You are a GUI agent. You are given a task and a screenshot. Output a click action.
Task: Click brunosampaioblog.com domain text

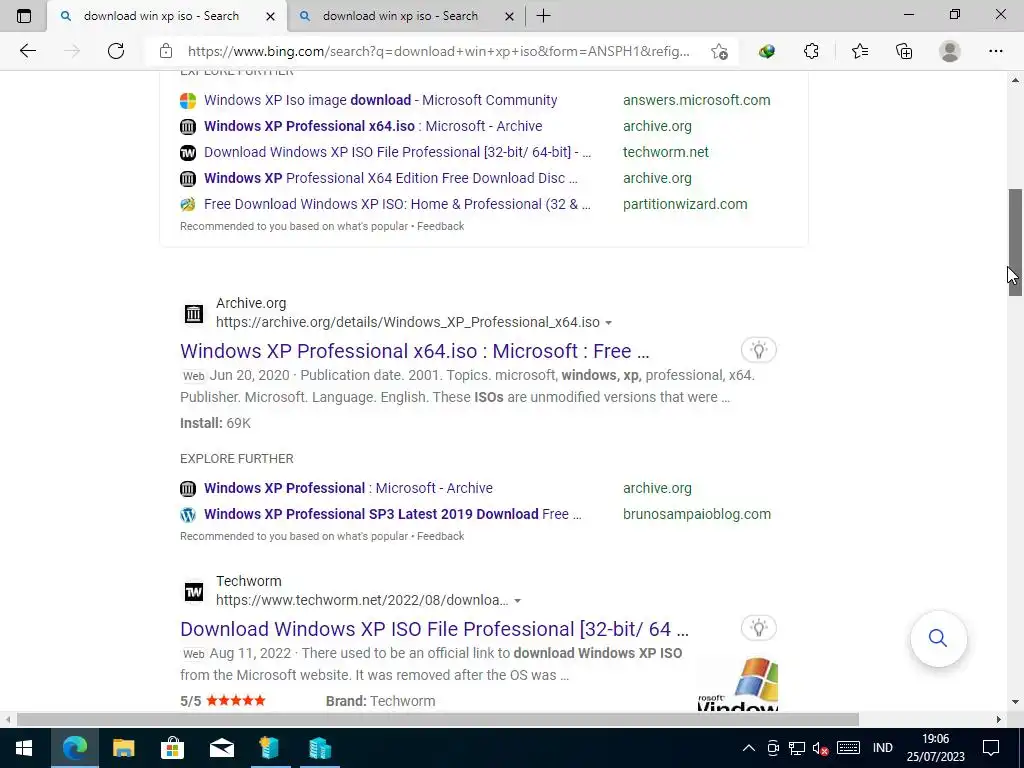click(697, 515)
